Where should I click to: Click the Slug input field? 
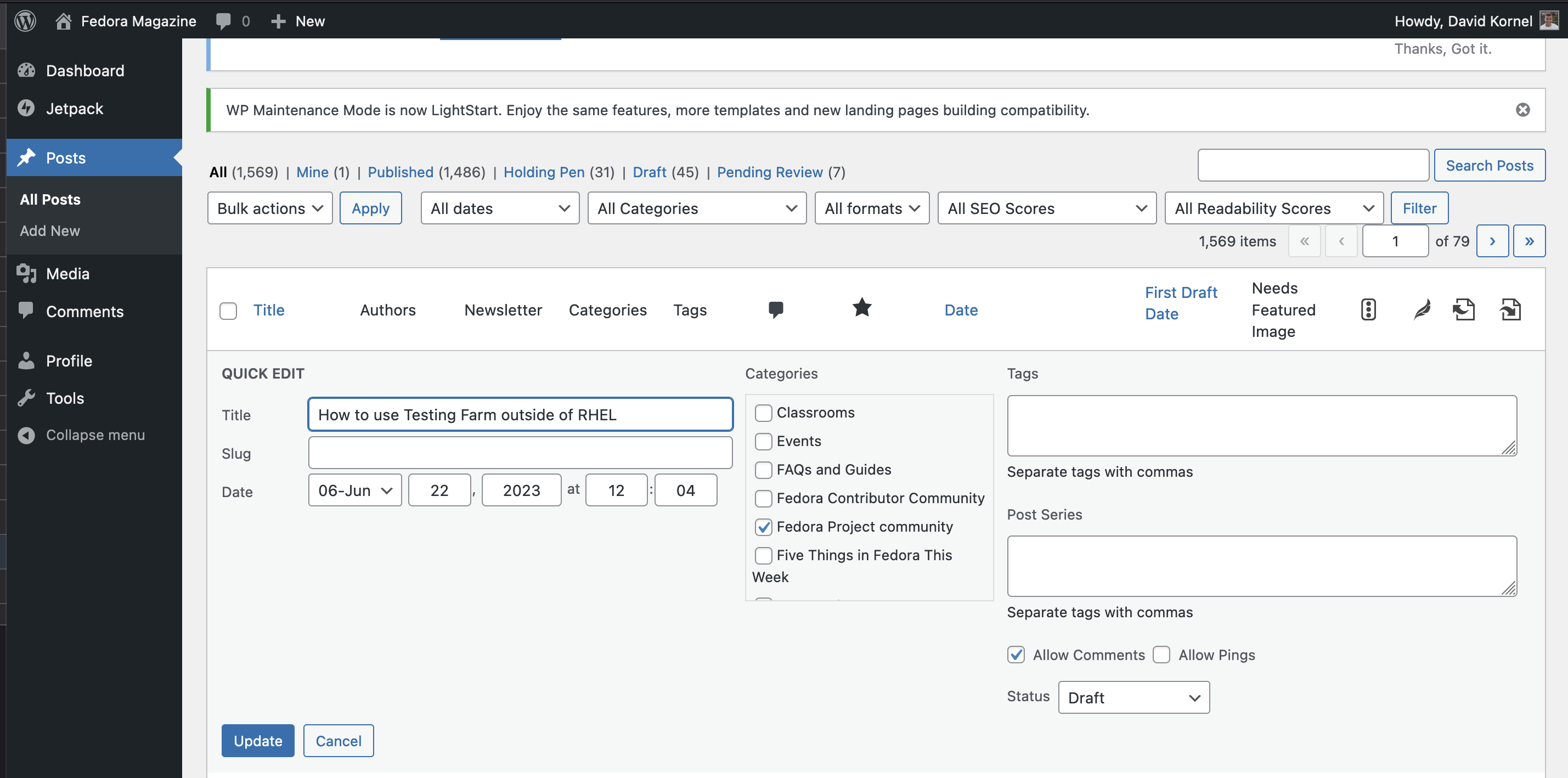521,453
